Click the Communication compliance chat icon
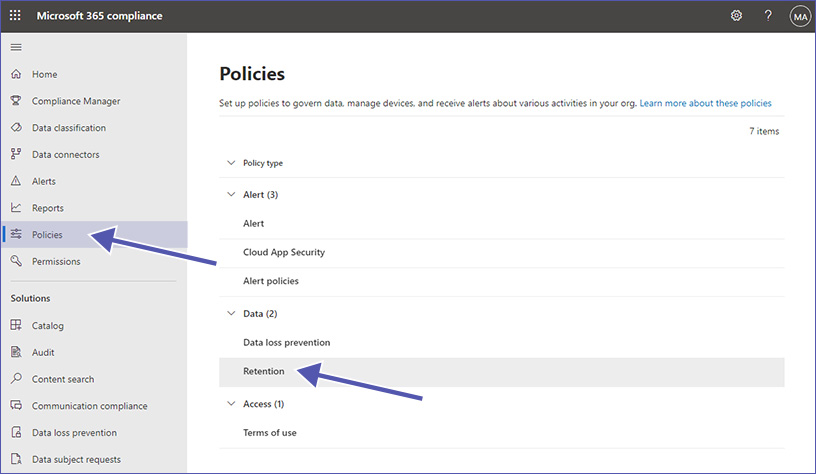Image resolution: width=816 pixels, height=474 pixels. pos(16,405)
